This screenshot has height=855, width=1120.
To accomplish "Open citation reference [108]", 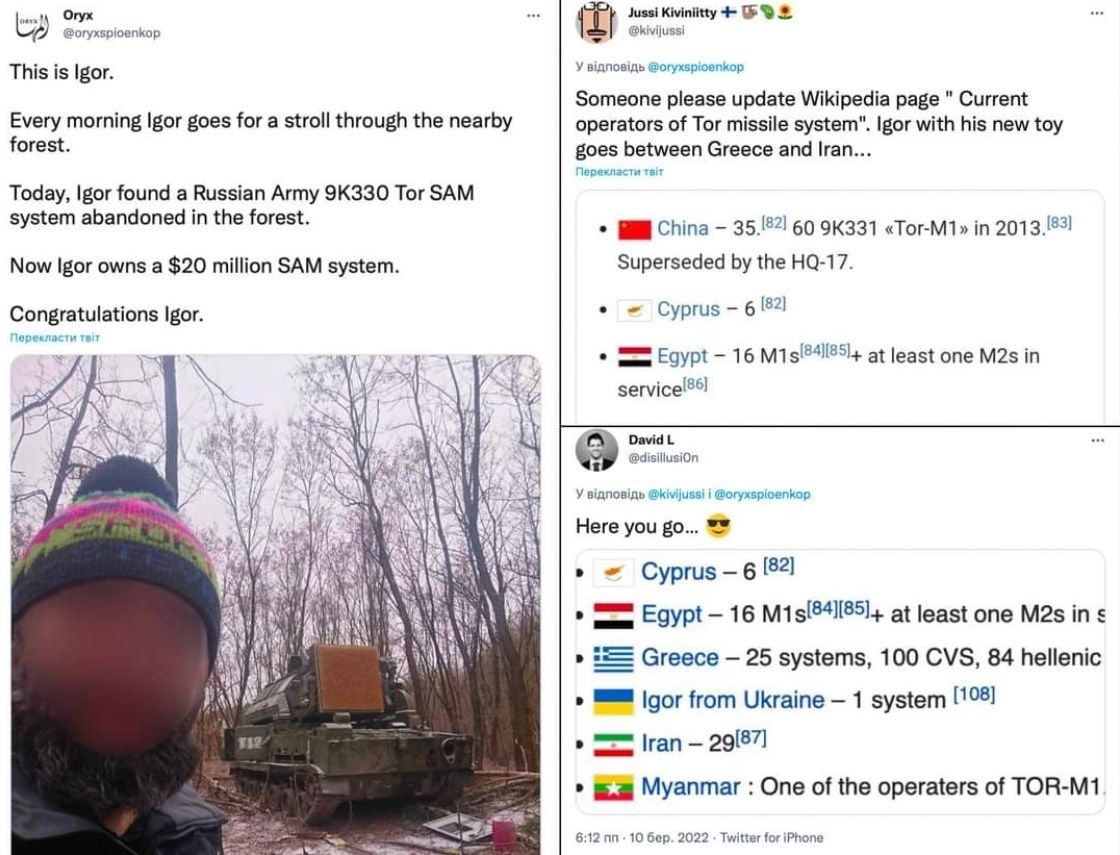I will click(974, 694).
